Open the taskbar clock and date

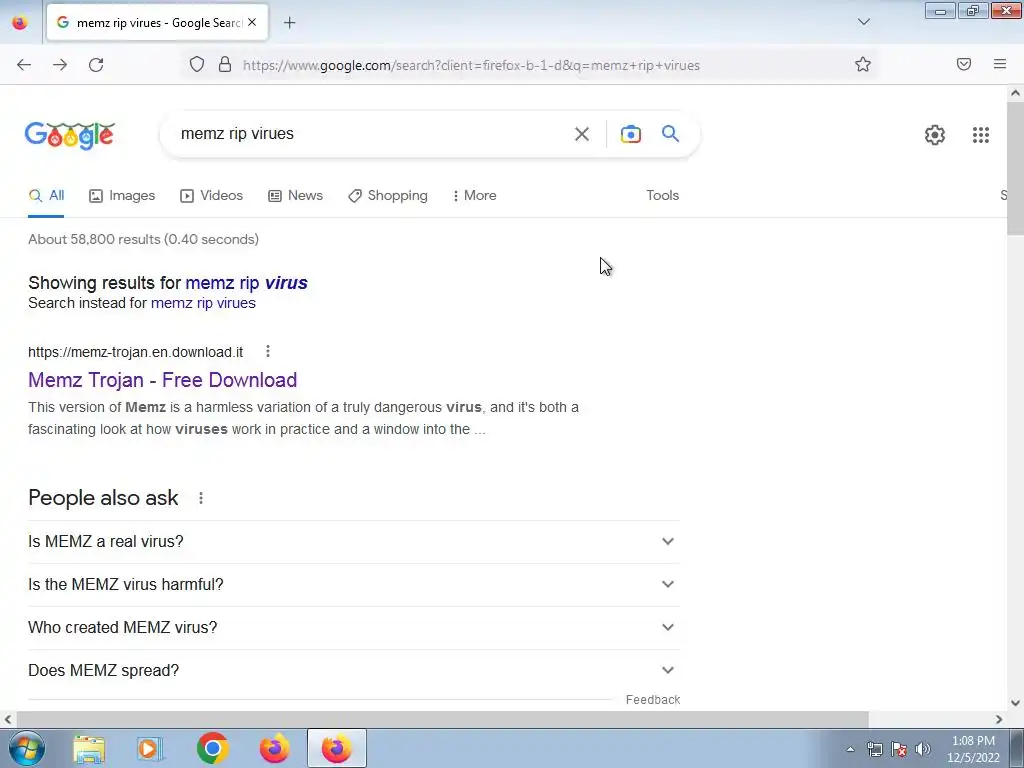click(x=973, y=749)
